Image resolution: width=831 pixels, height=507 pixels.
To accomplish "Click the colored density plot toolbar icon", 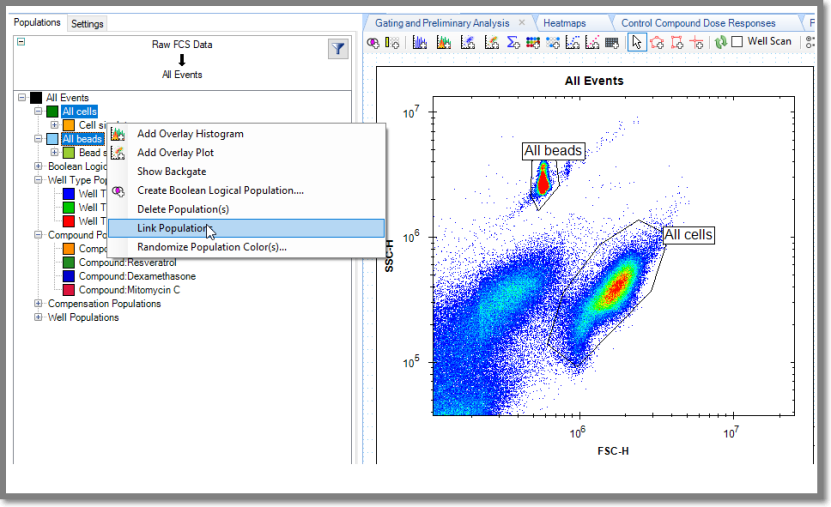I will 491,42.
